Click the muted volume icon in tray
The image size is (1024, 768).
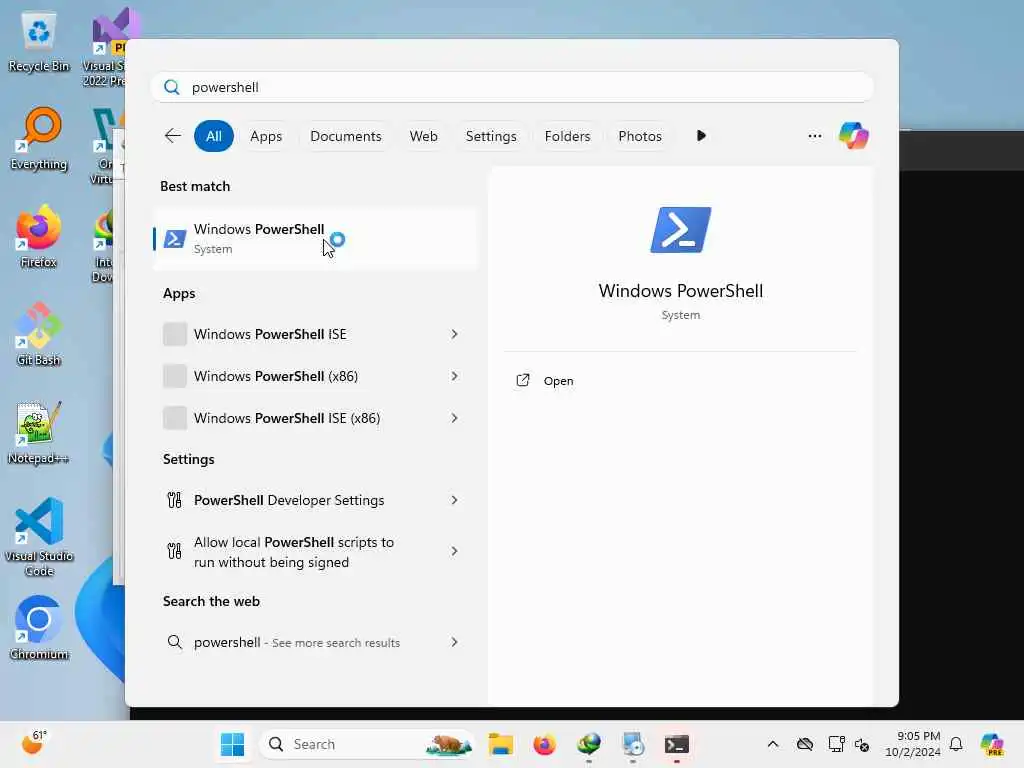[862, 744]
